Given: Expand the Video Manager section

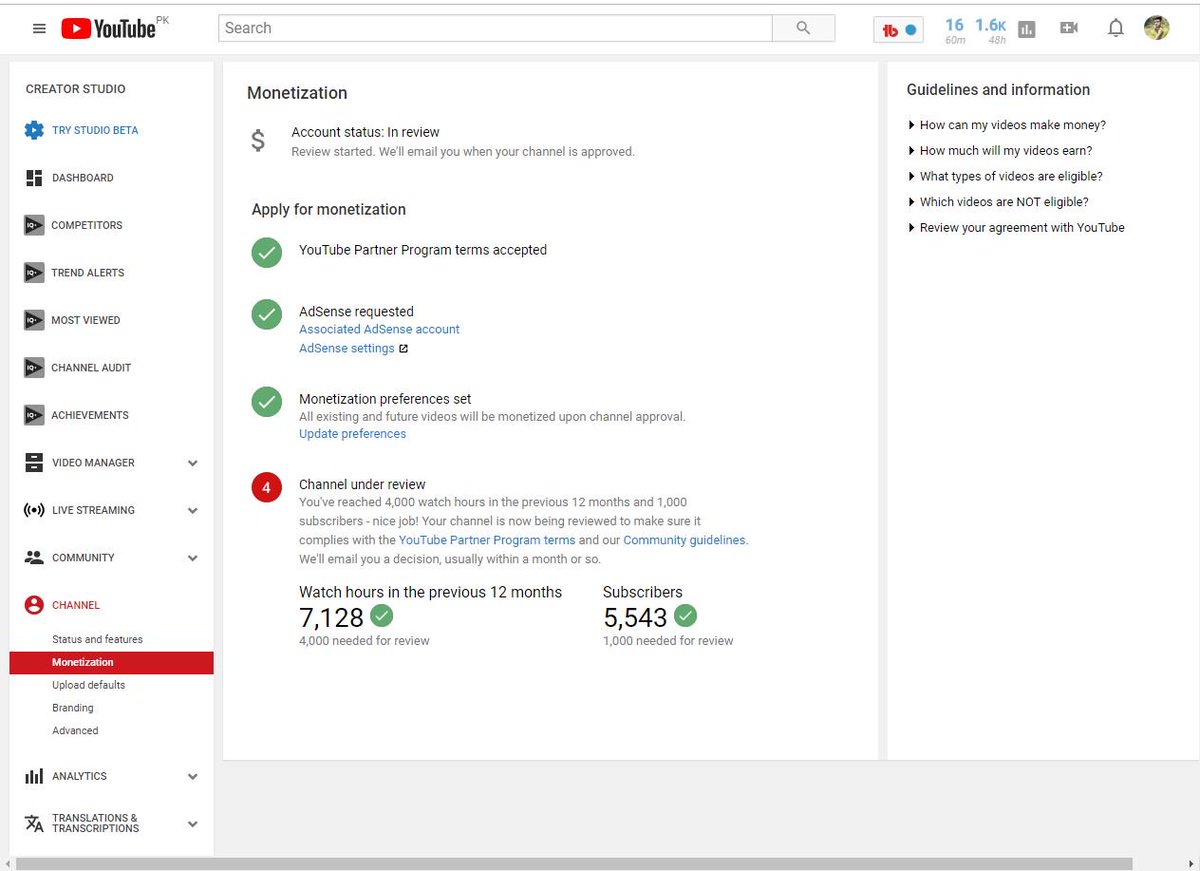Looking at the screenshot, I should (193, 463).
